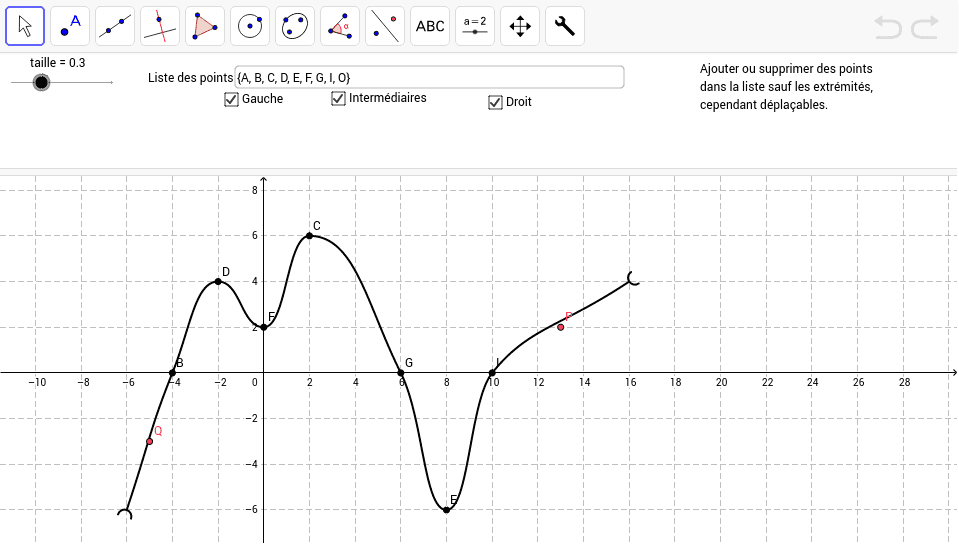959x545 pixels.
Task: Click point E at curve minimum
Action: (x=446, y=510)
